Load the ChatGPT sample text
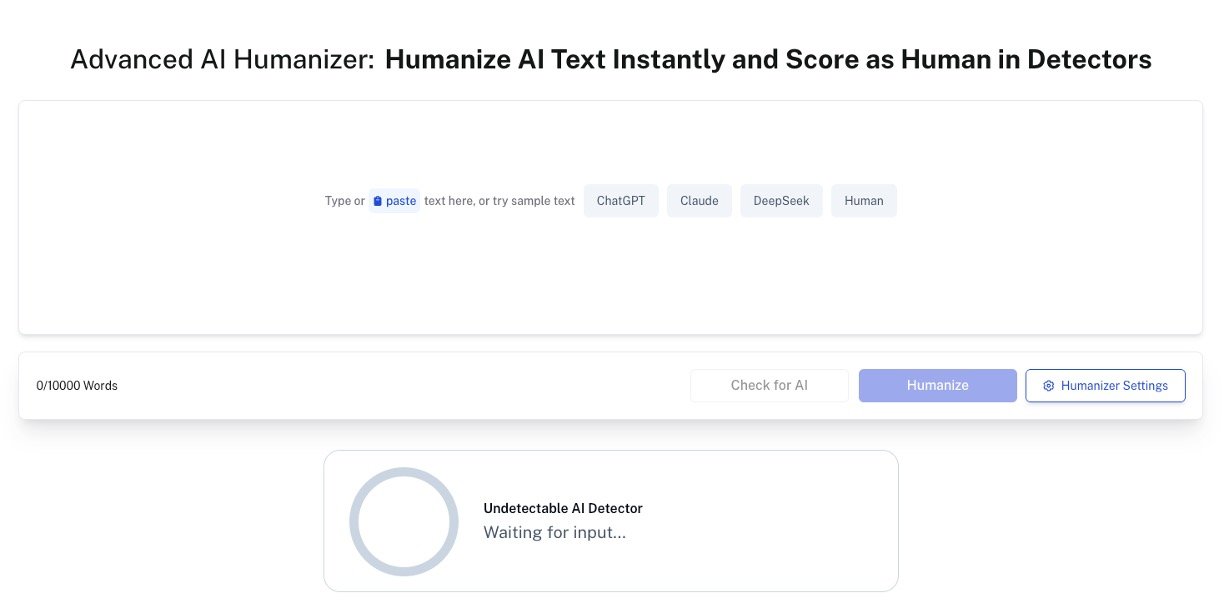 (x=620, y=200)
